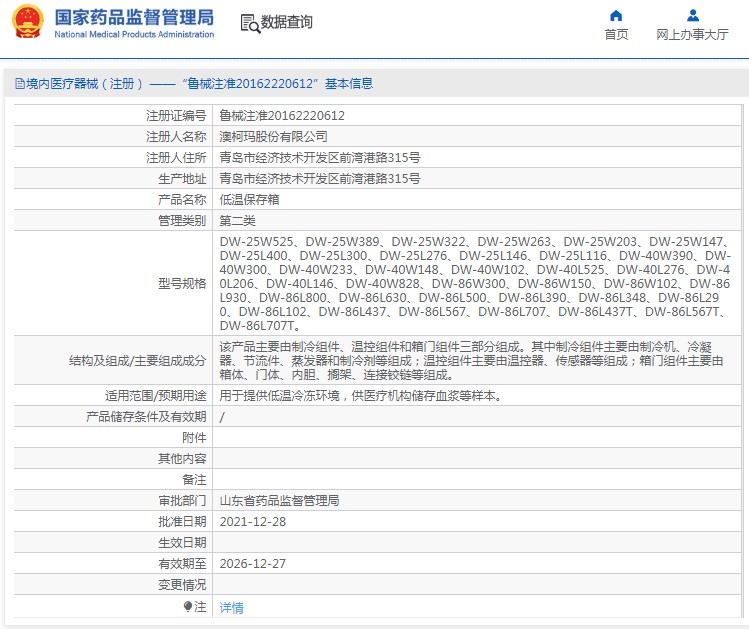The width and height of the screenshot is (749, 629).
Task: Click the 审批部门 value 山东省药品监督管理局
Action: pyautogui.click(x=279, y=501)
